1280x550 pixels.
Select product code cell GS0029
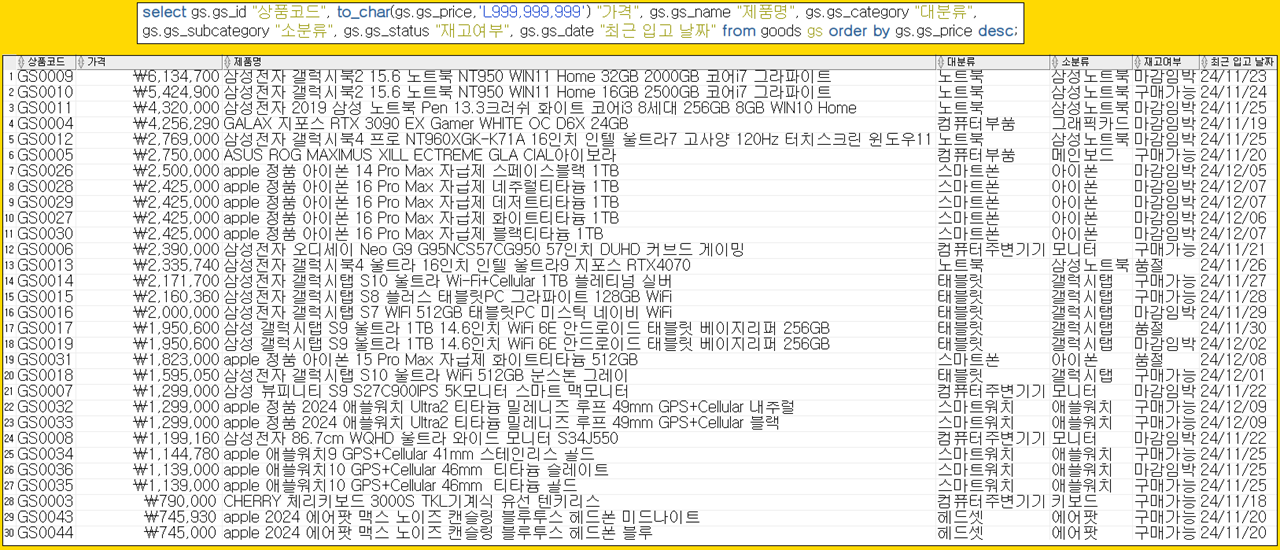click(45, 202)
